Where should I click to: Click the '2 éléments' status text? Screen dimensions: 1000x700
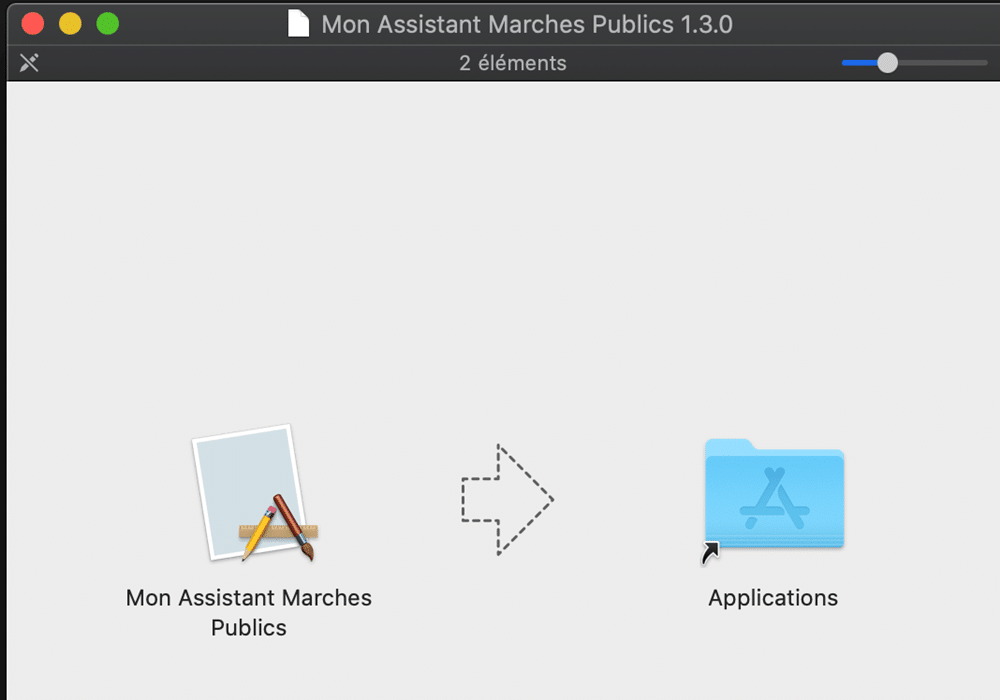tap(512, 63)
